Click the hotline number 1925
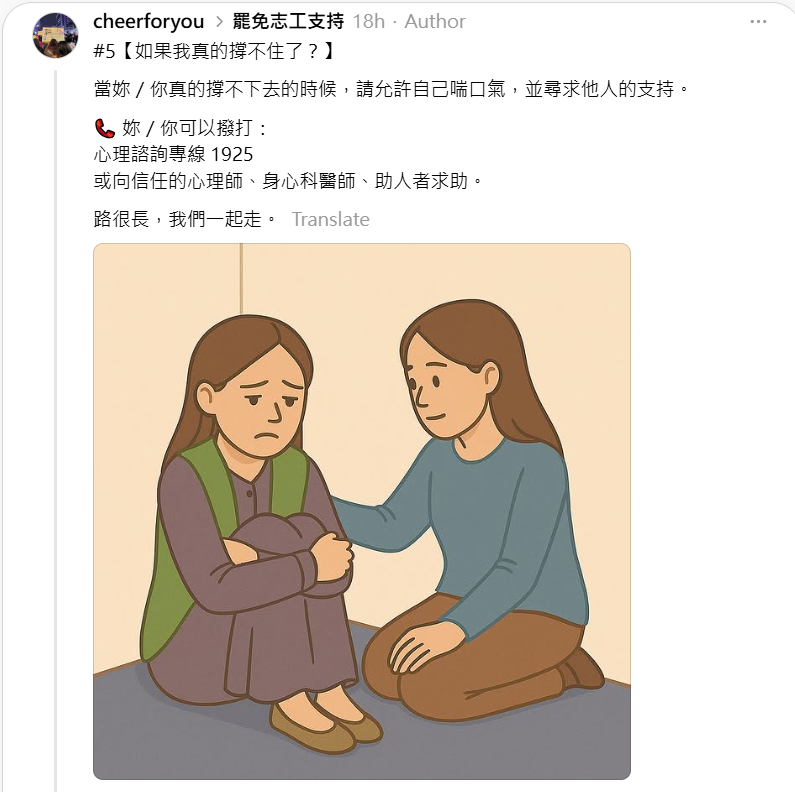 pyautogui.click(x=232, y=155)
